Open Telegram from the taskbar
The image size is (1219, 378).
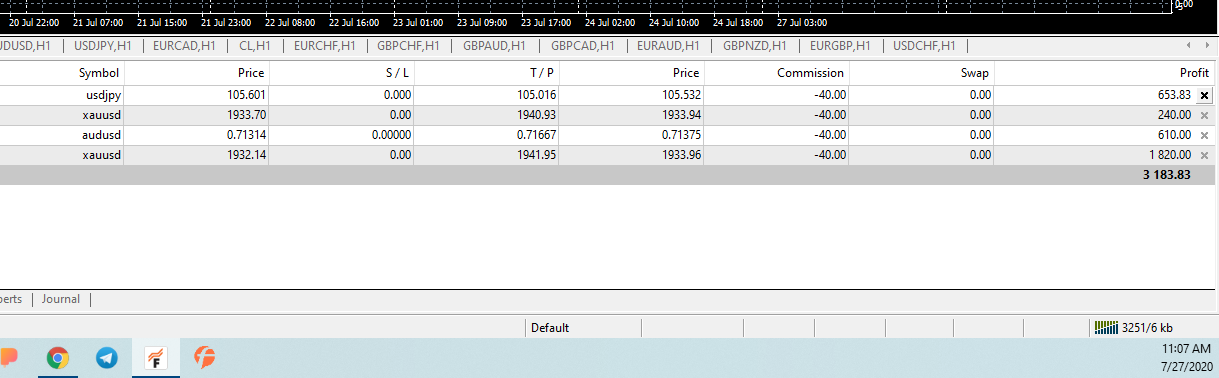point(107,358)
